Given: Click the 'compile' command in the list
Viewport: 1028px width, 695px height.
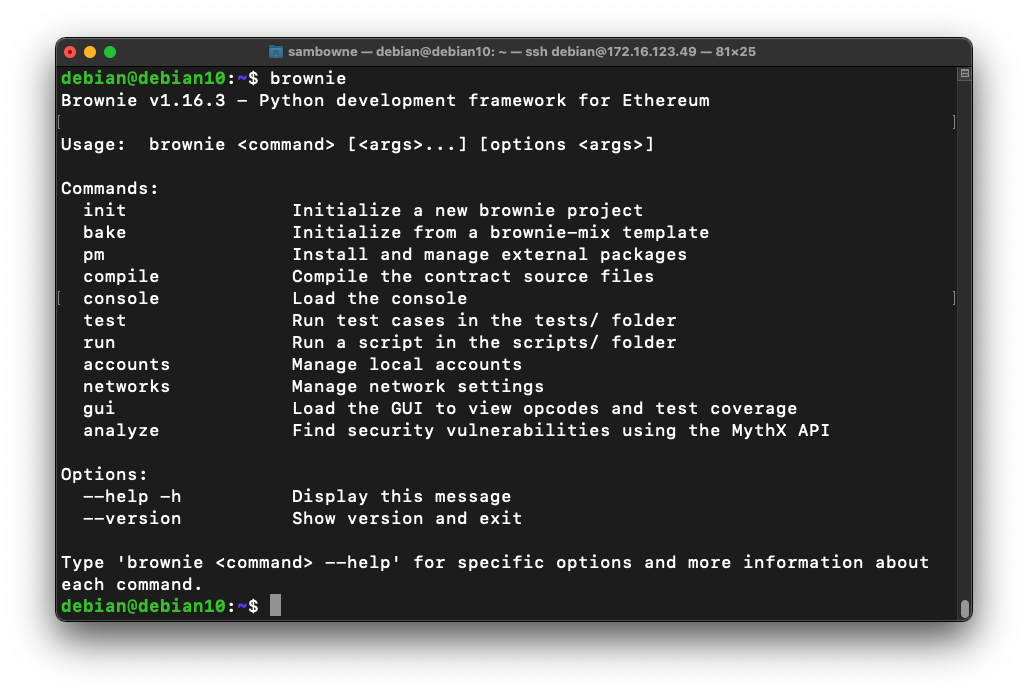Looking at the screenshot, I should click(121, 276).
